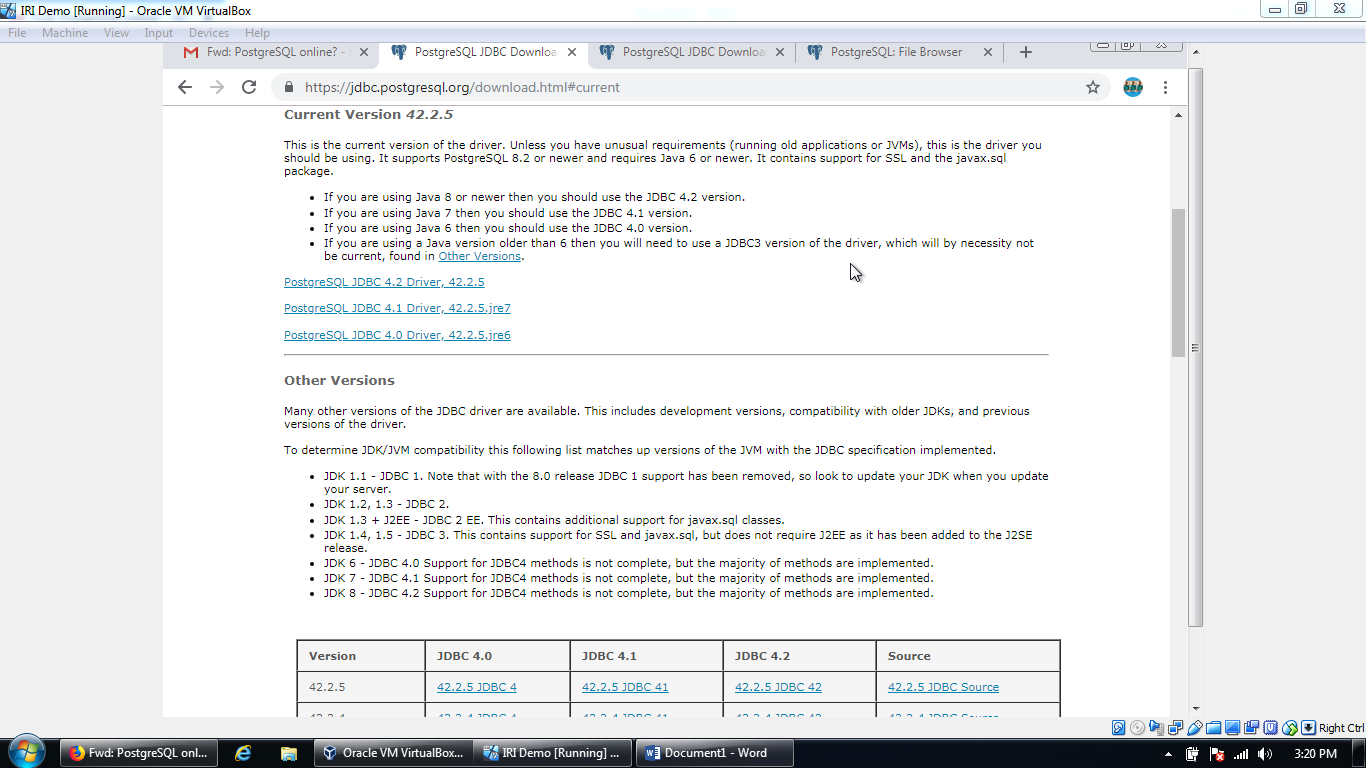Open the VirtualBox View menu
The image size is (1366, 768).
tap(117, 33)
